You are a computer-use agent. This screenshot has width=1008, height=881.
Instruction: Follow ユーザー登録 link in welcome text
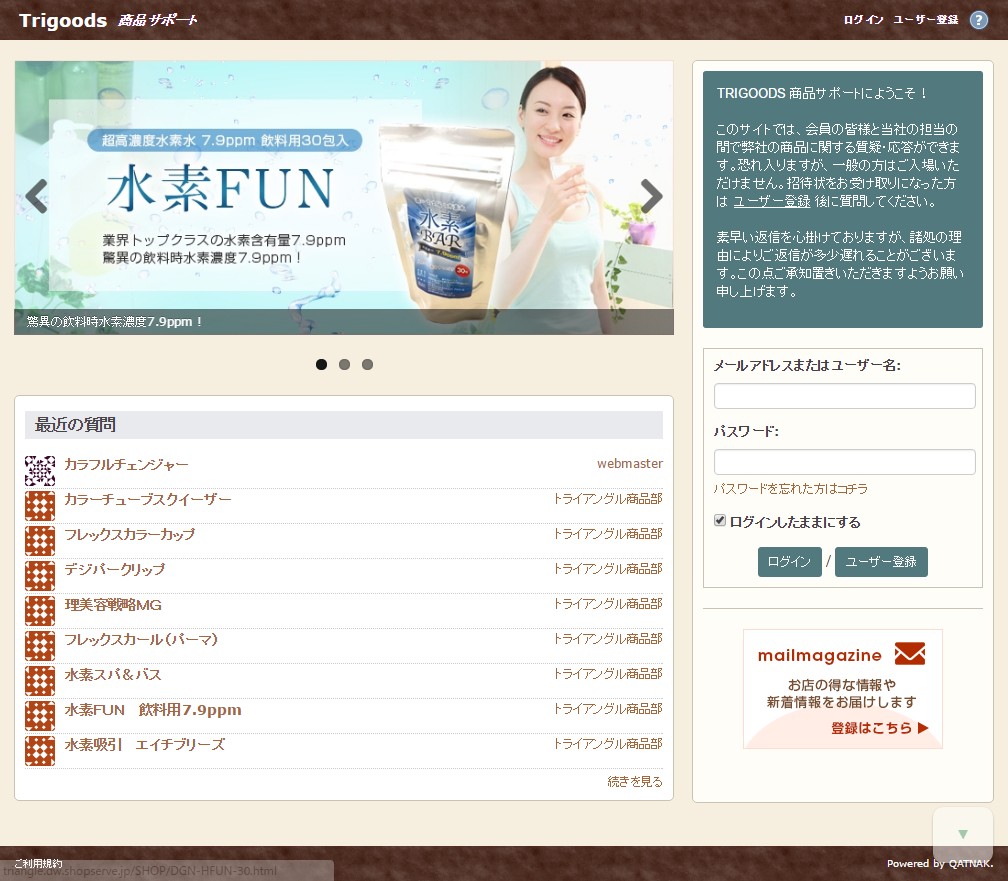(x=771, y=201)
